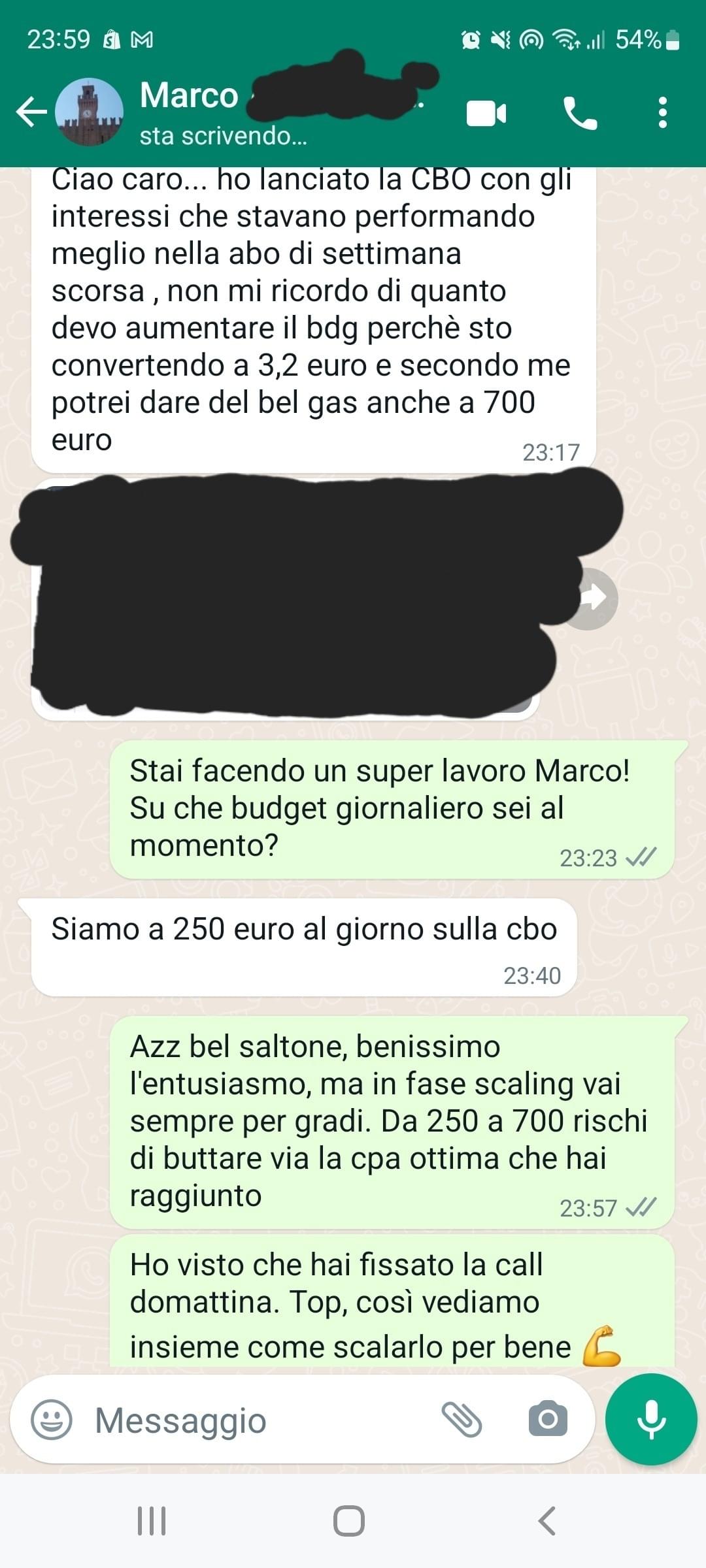Tap the Android recent apps button

coord(152,1521)
